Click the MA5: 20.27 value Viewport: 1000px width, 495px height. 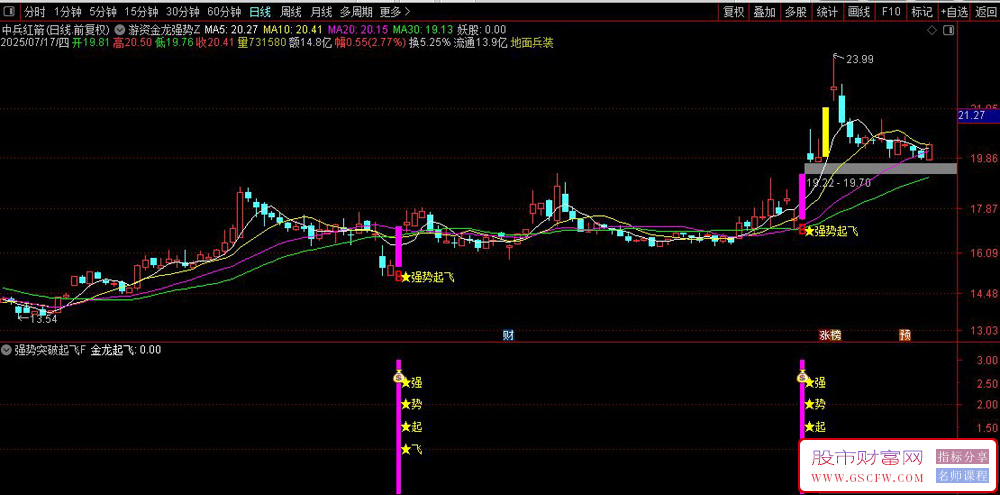233,29
